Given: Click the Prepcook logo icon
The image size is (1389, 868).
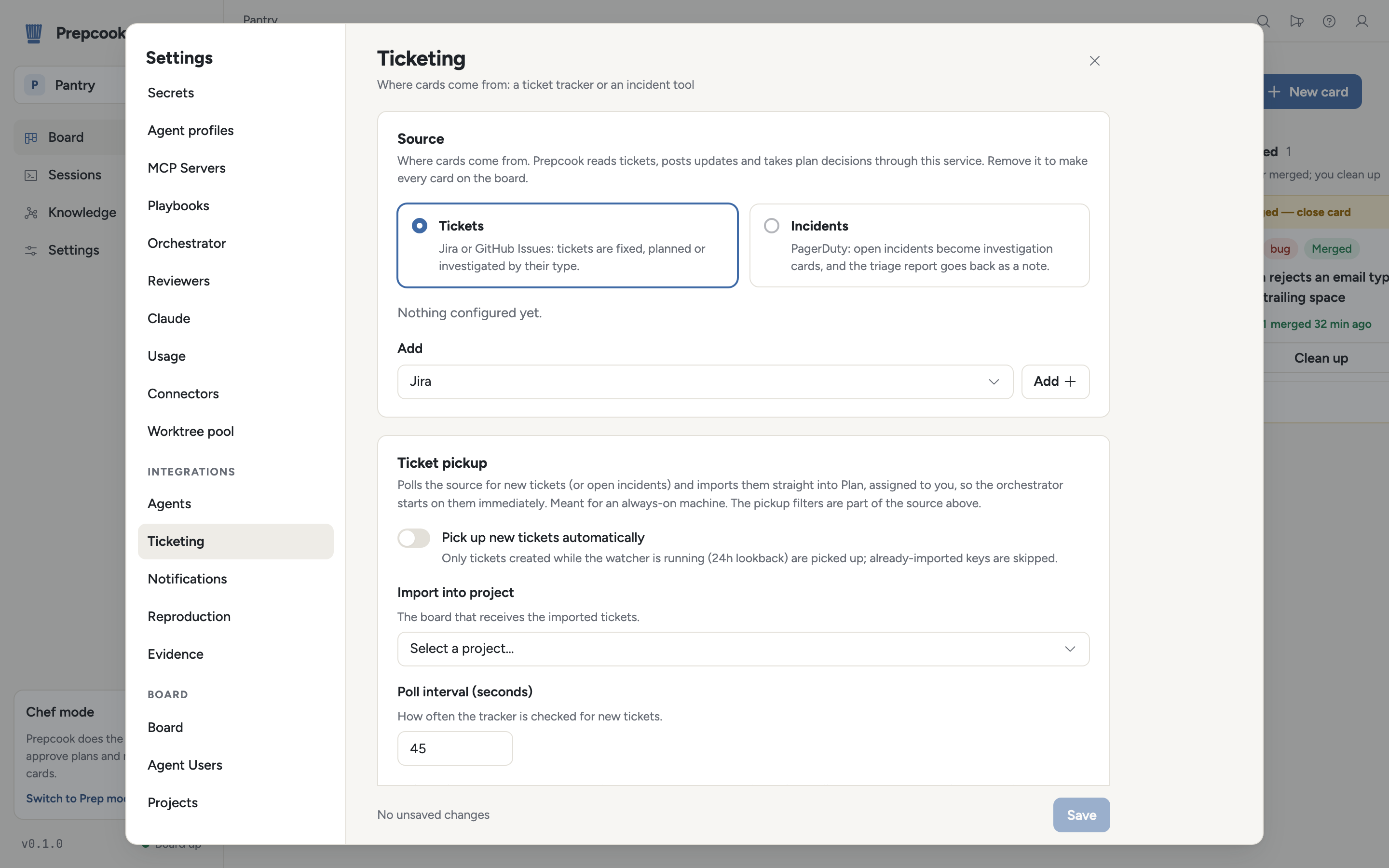Looking at the screenshot, I should (34, 33).
